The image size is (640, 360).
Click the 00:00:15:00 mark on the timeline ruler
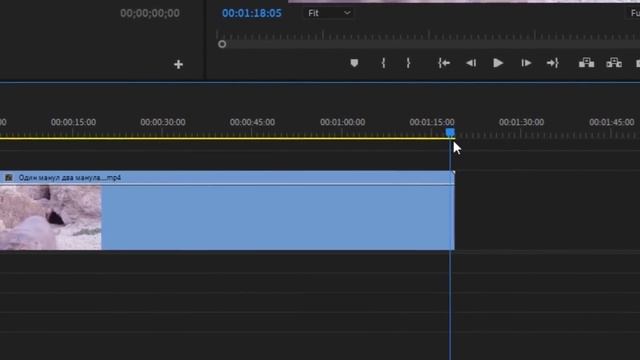pos(73,122)
